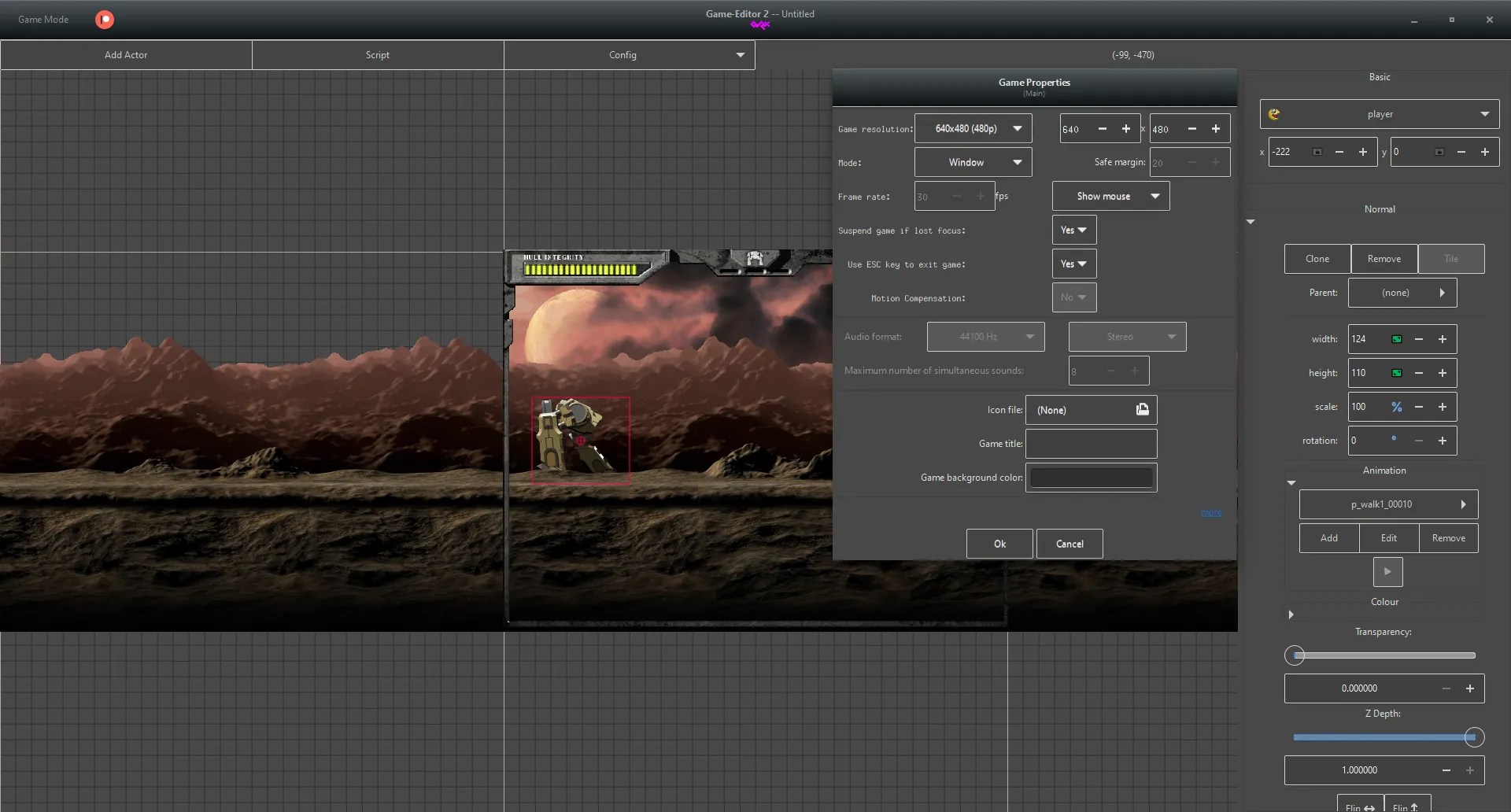This screenshot has width=1511, height=812.
Task: Click the green resize icon in the height field
Action: (1397, 373)
